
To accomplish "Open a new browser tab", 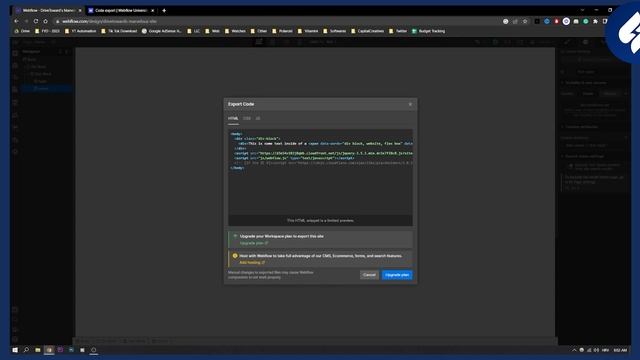I will point(164,11).
